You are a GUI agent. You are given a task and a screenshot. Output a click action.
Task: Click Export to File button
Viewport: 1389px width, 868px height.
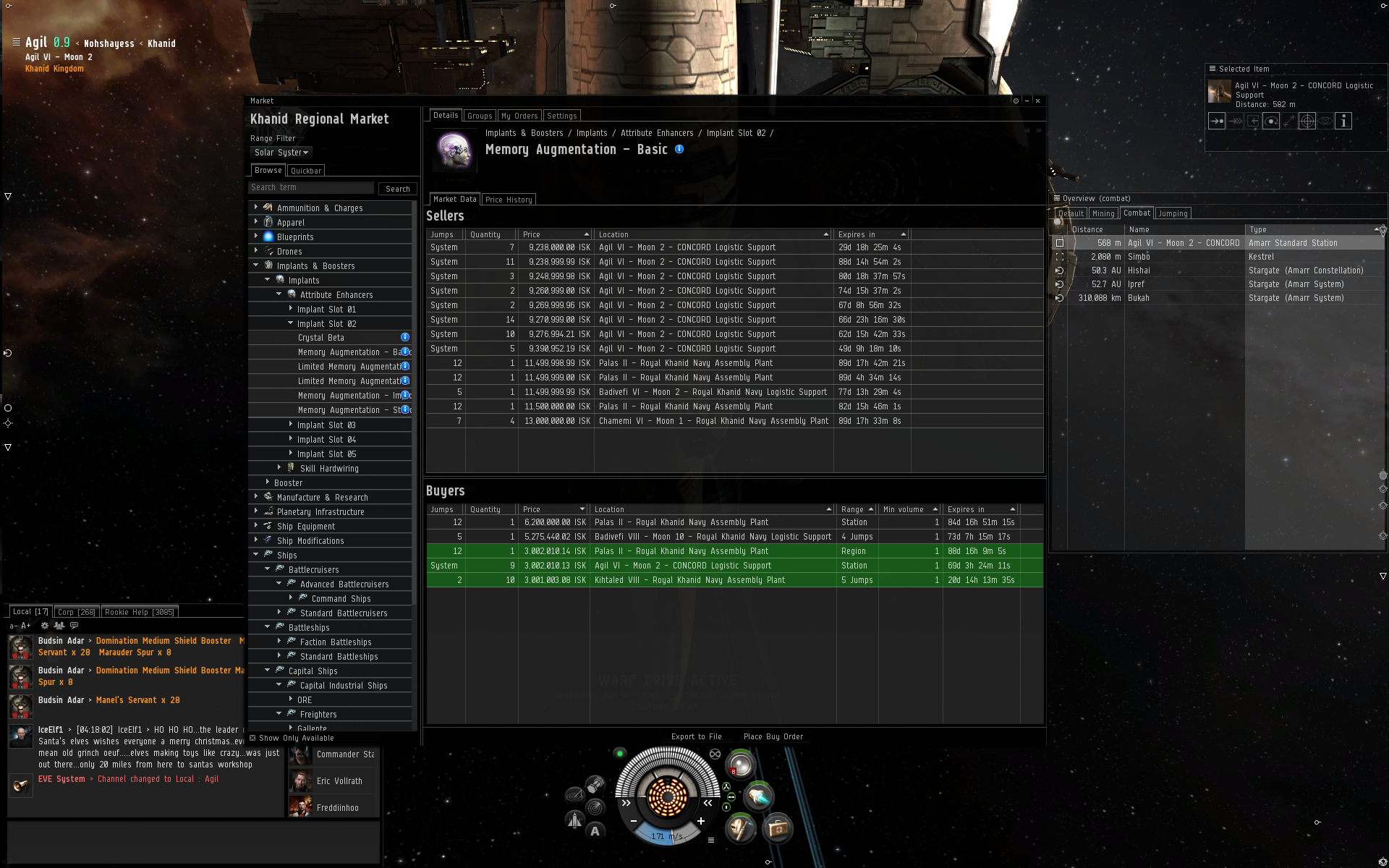tap(696, 736)
